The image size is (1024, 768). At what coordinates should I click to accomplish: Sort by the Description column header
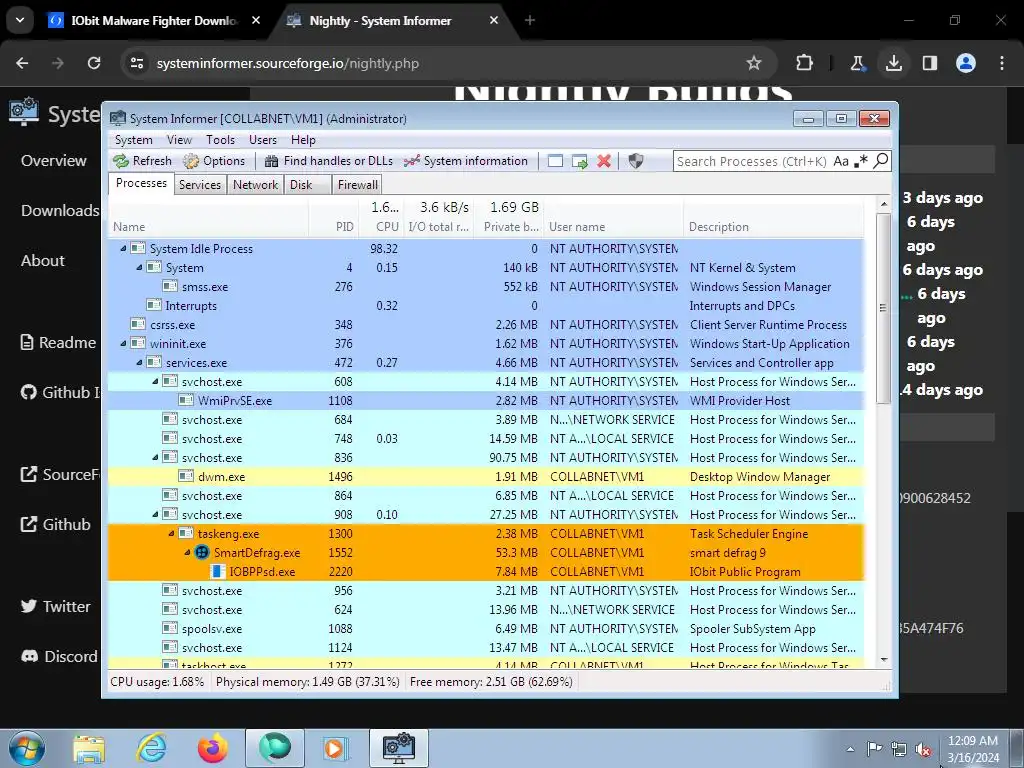pos(774,217)
